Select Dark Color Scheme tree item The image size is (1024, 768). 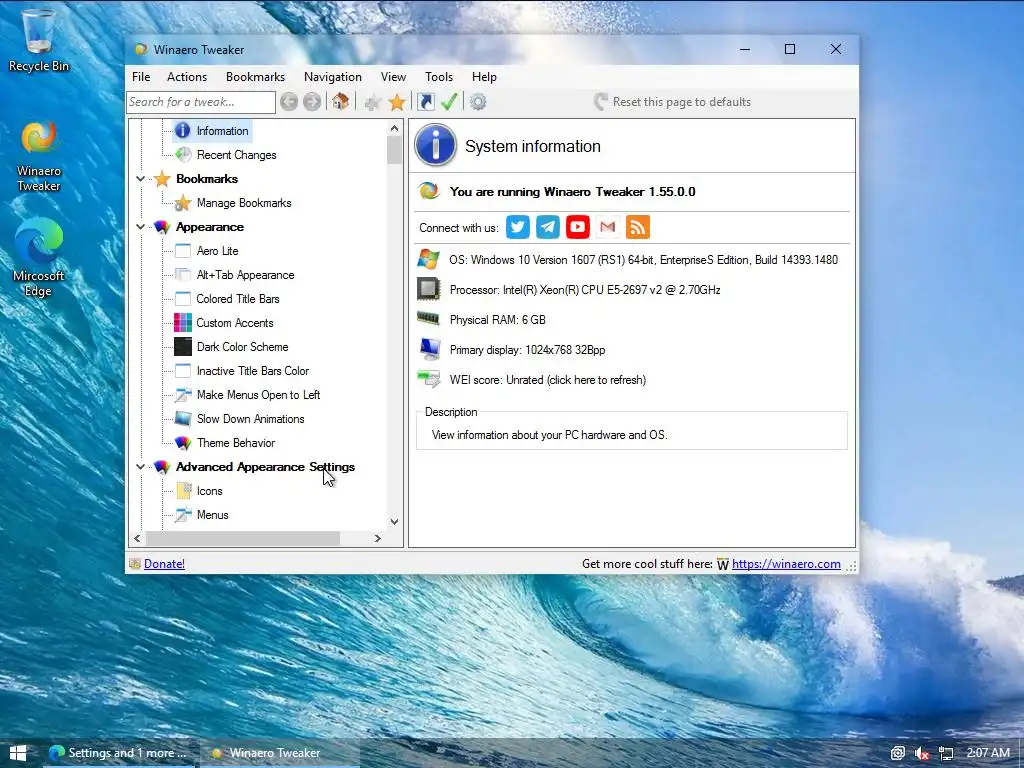tap(242, 347)
